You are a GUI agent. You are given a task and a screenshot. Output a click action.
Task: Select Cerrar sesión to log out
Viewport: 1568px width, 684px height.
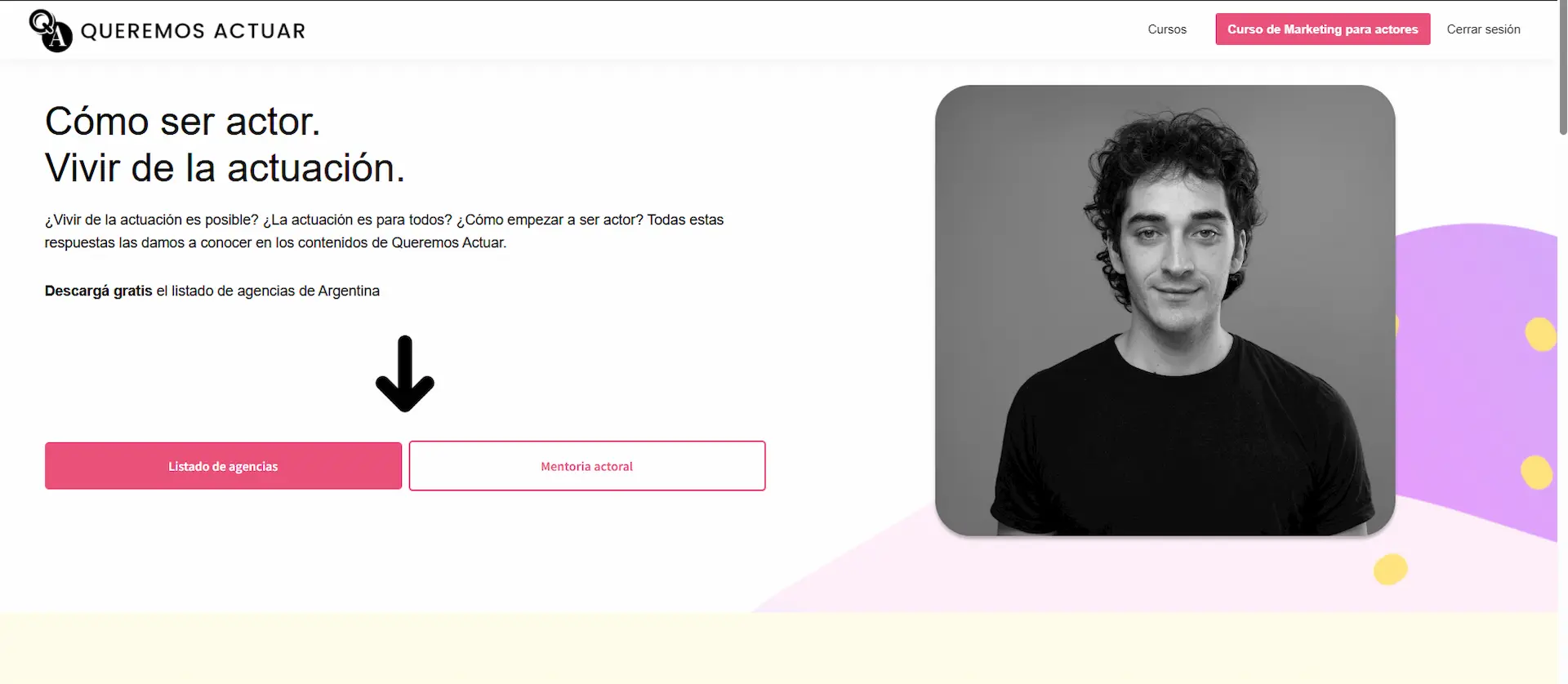coord(1483,29)
